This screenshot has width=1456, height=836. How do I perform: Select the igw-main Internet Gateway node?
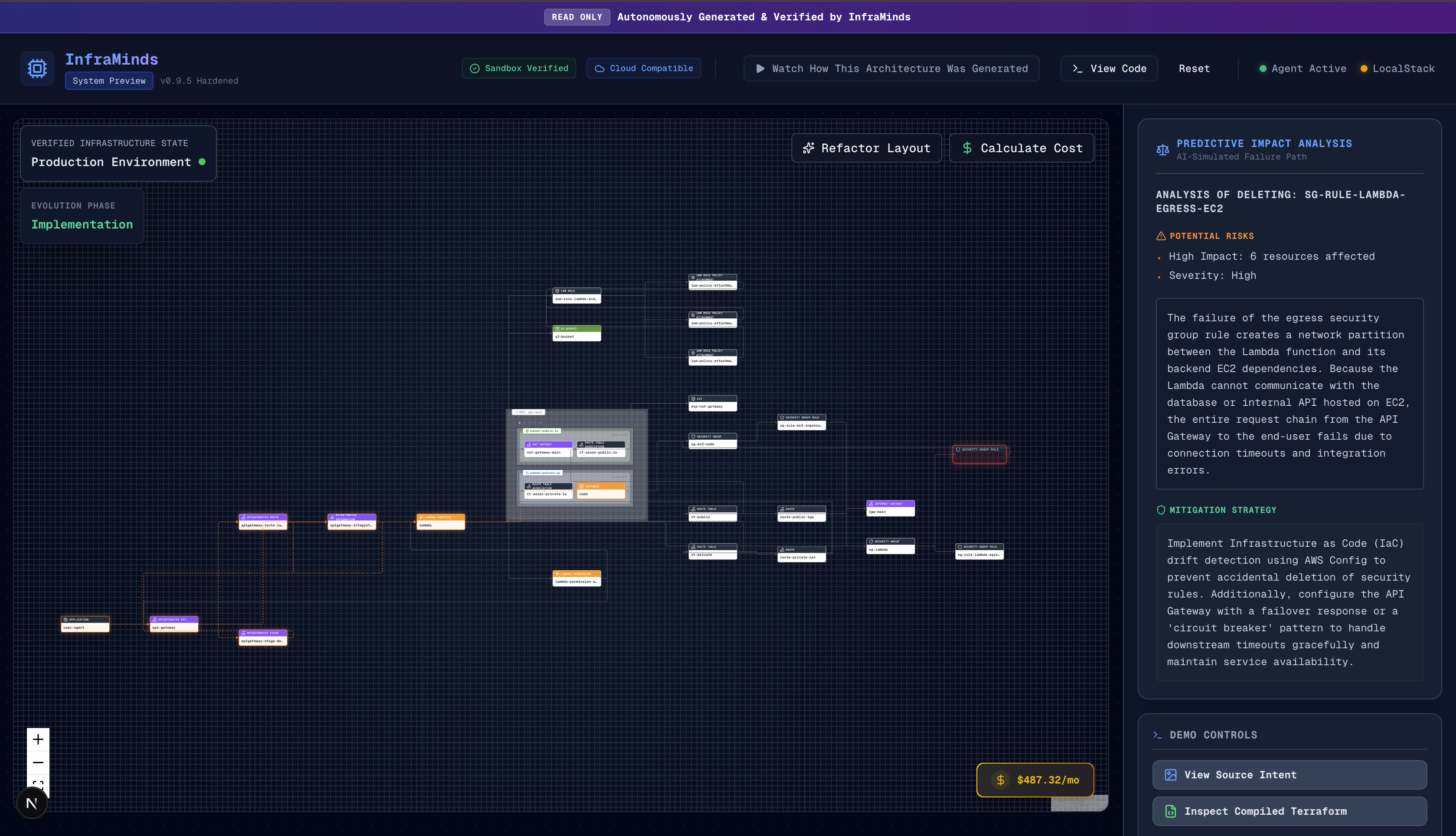tap(890, 508)
